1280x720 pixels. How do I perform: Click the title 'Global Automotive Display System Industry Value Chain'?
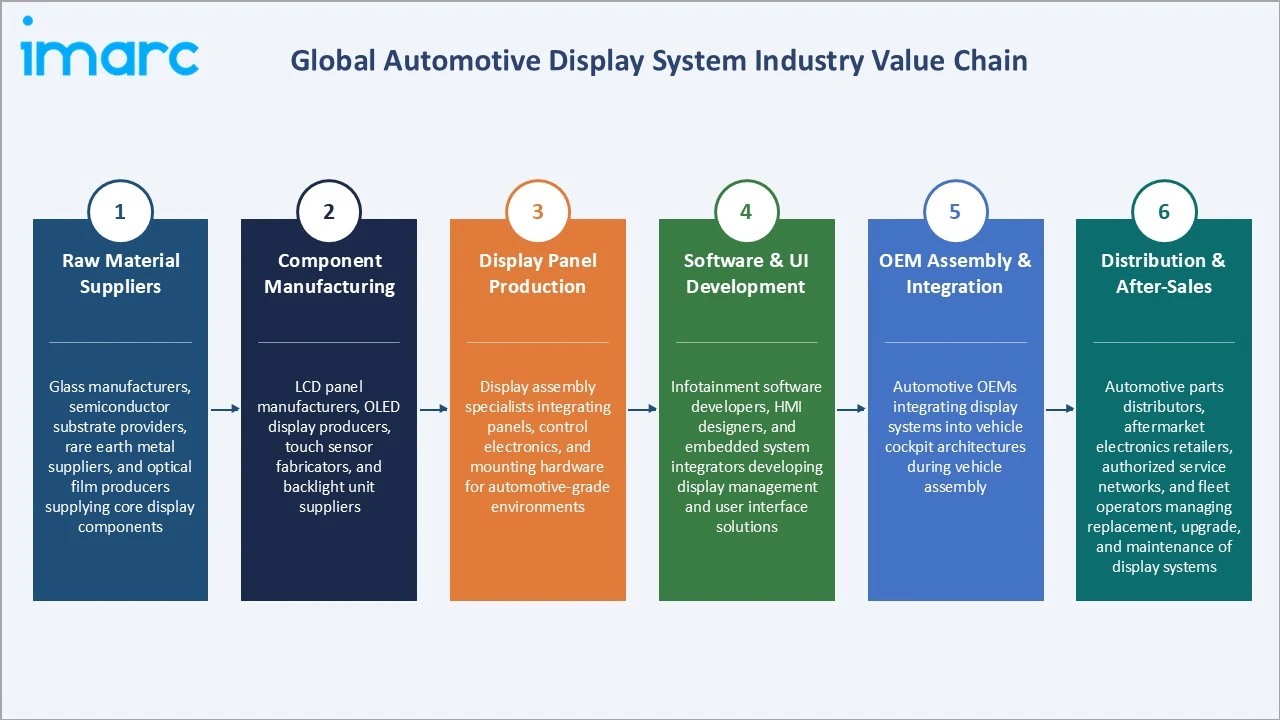pyautogui.click(x=659, y=61)
